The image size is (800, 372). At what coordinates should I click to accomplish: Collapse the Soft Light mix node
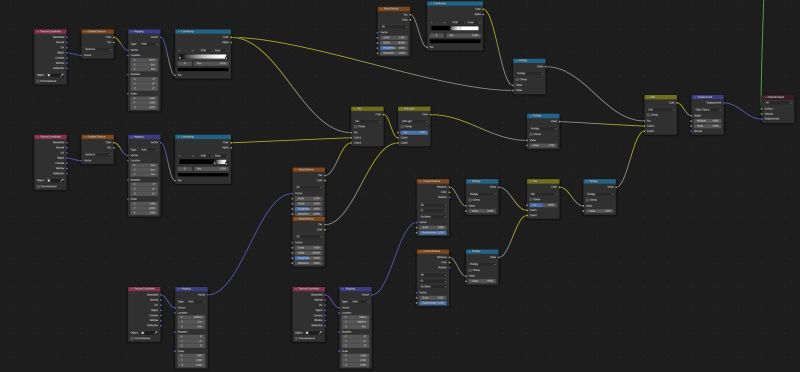click(401, 109)
